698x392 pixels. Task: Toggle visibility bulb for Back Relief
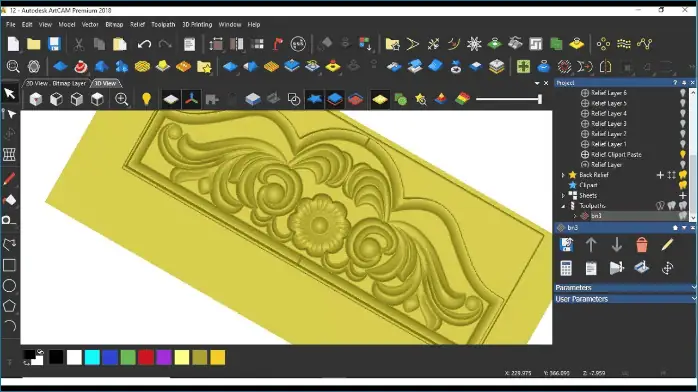click(683, 175)
